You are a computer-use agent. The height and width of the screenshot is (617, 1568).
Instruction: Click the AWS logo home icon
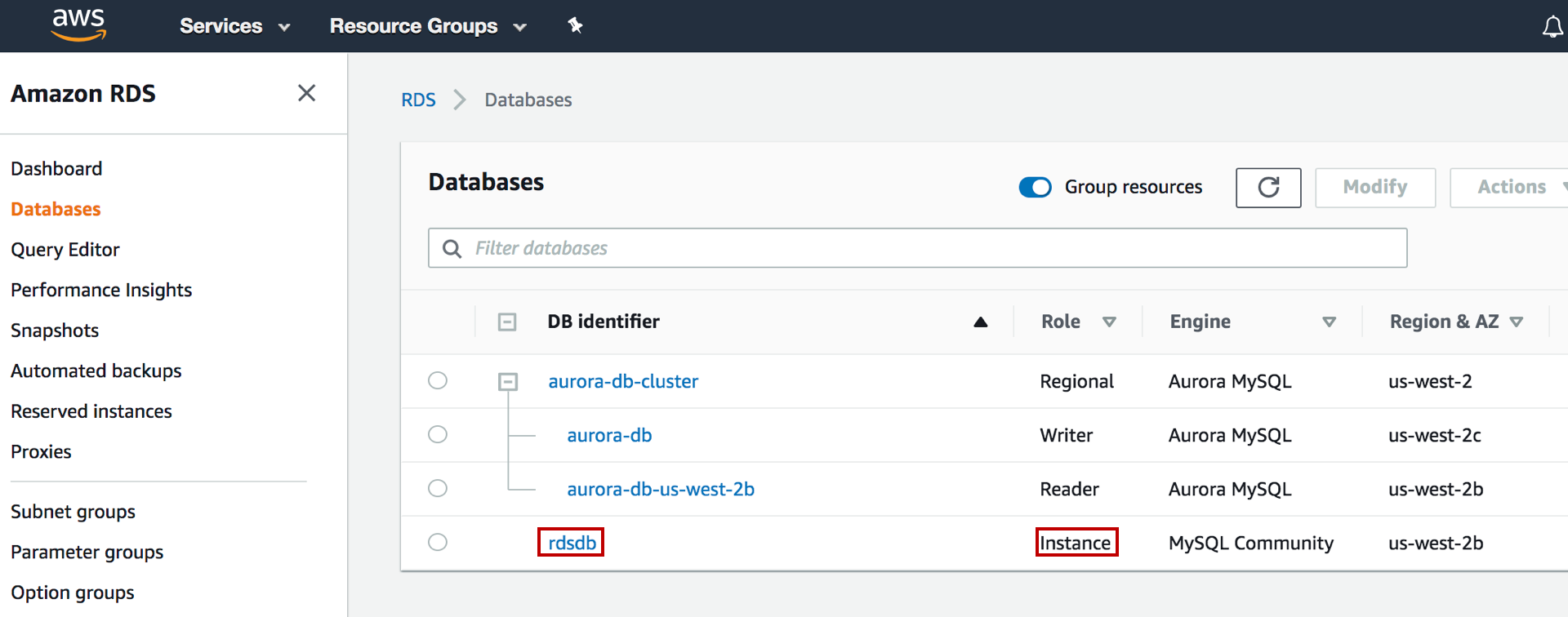(78, 25)
